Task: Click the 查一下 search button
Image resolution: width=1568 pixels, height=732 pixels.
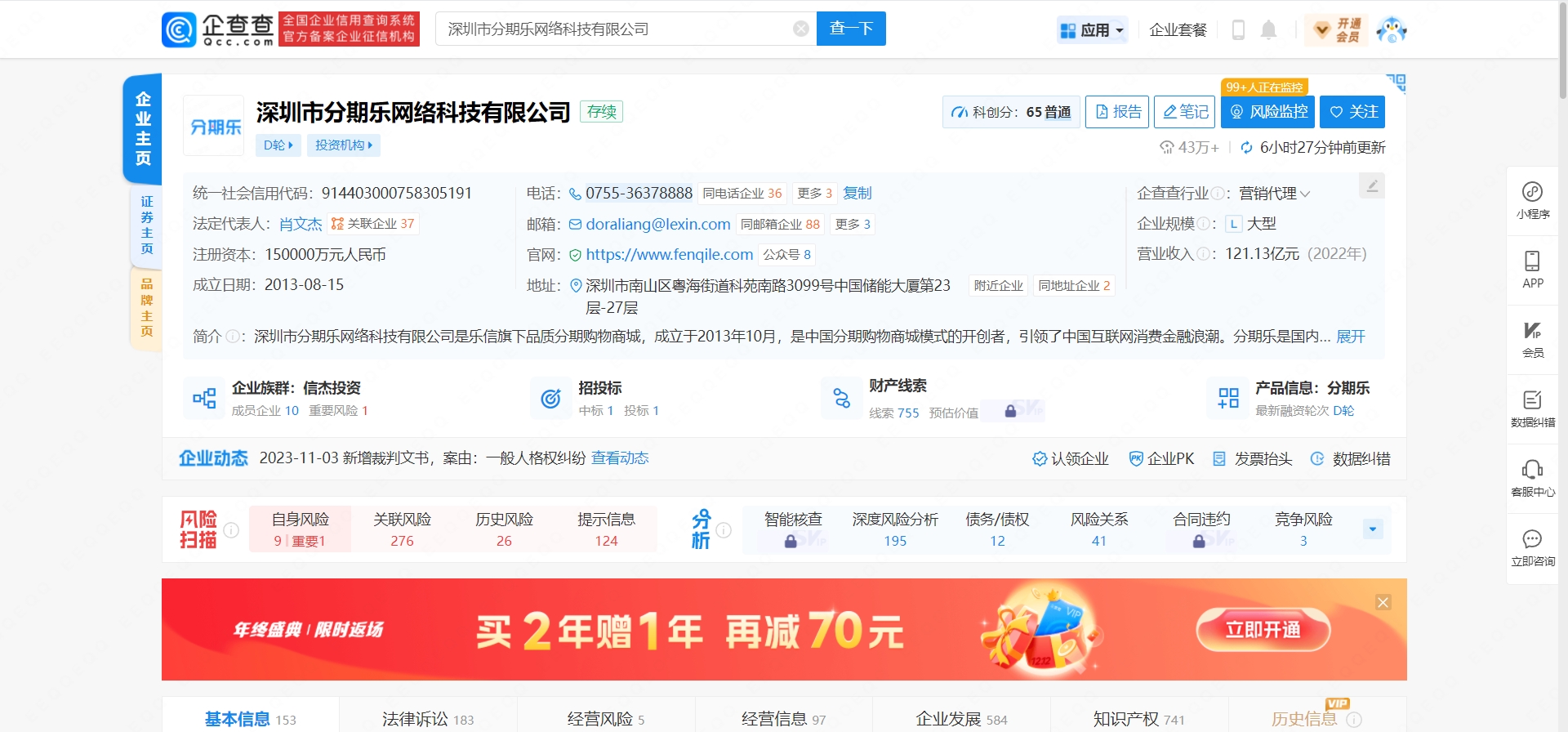Action: [x=851, y=29]
